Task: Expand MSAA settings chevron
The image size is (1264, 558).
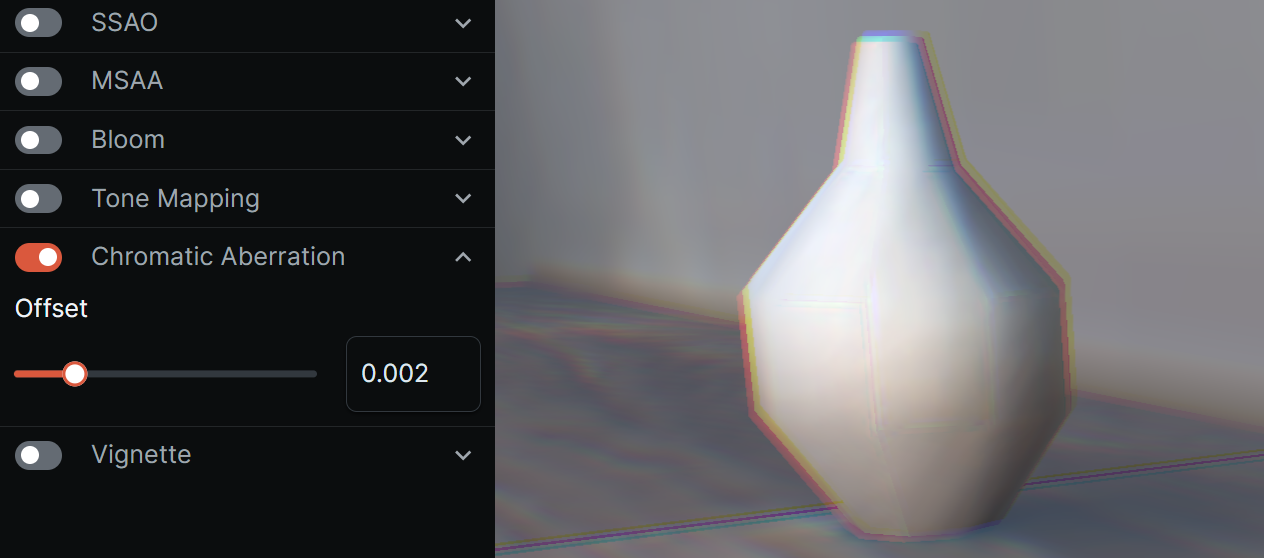Action: [x=463, y=81]
